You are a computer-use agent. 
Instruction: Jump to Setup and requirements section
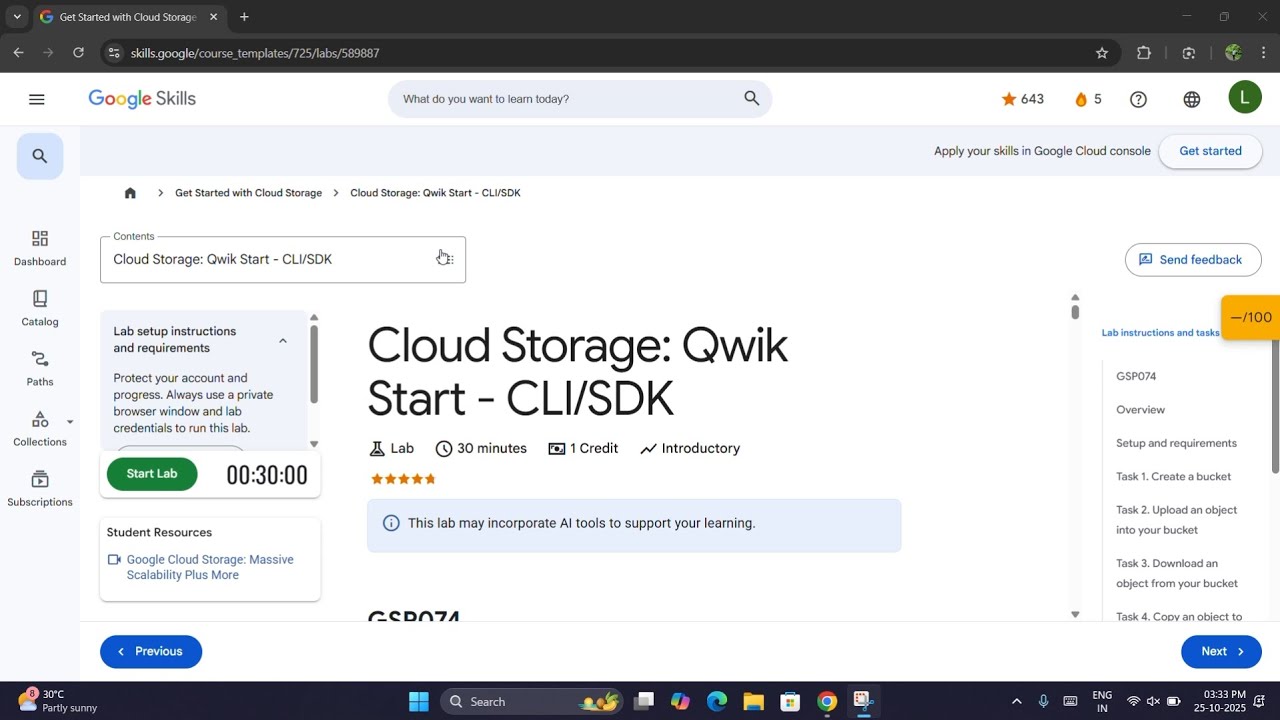tap(1176, 443)
